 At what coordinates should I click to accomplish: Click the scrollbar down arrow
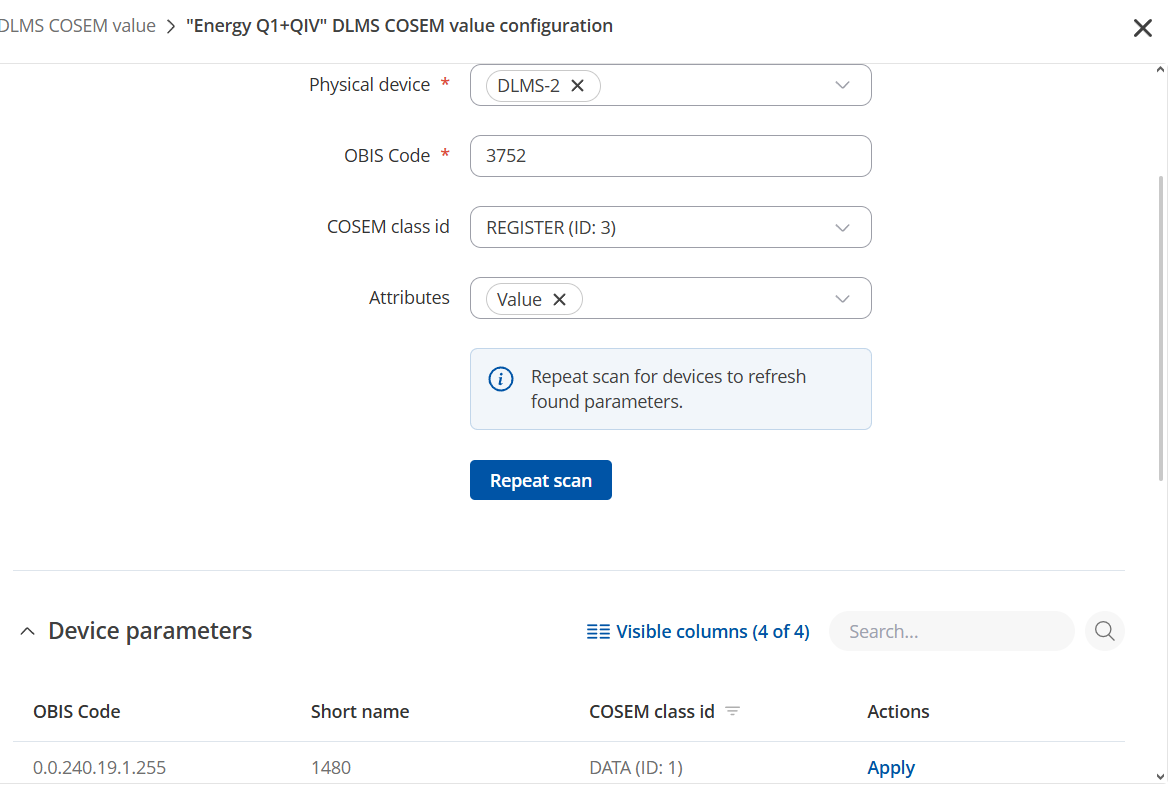click(x=1161, y=777)
